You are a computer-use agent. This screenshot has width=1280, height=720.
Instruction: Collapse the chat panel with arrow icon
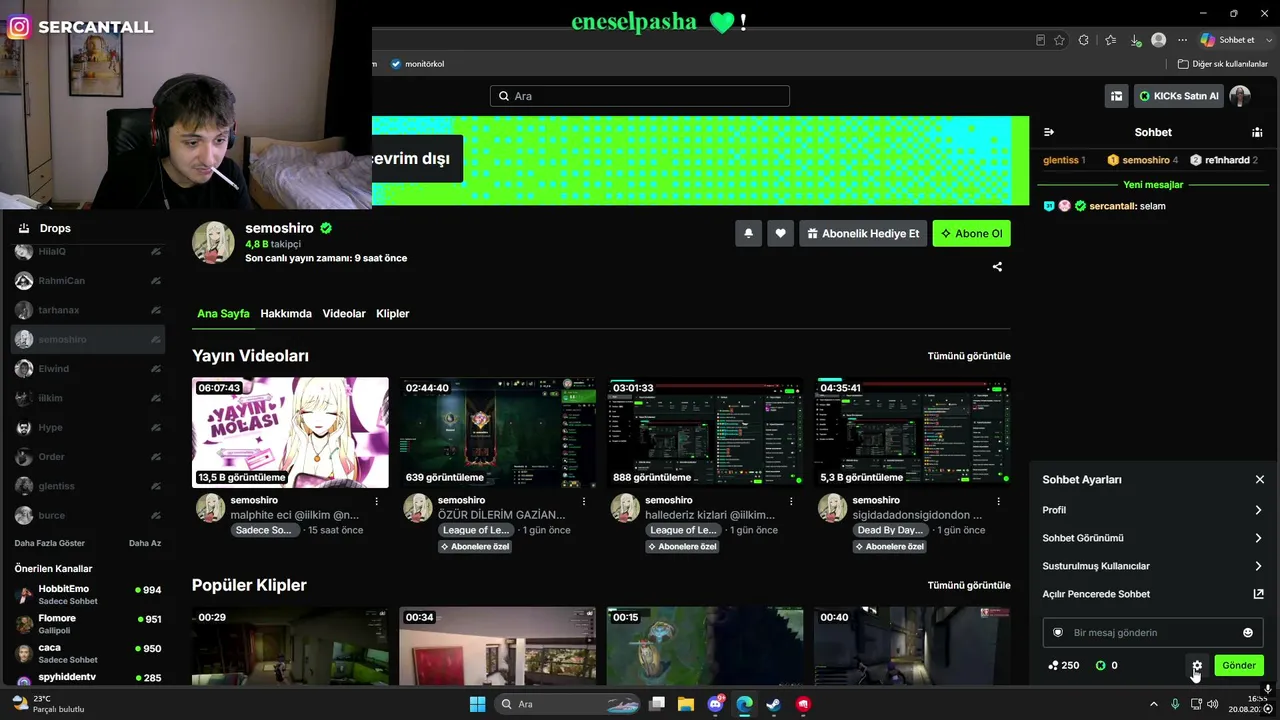pyautogui.click(x=1049, y=132)
